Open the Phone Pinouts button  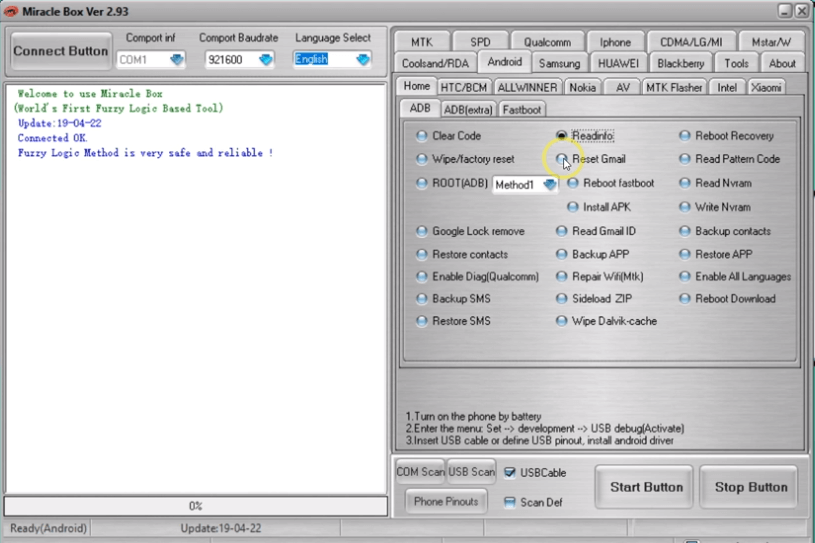(446, 501)
